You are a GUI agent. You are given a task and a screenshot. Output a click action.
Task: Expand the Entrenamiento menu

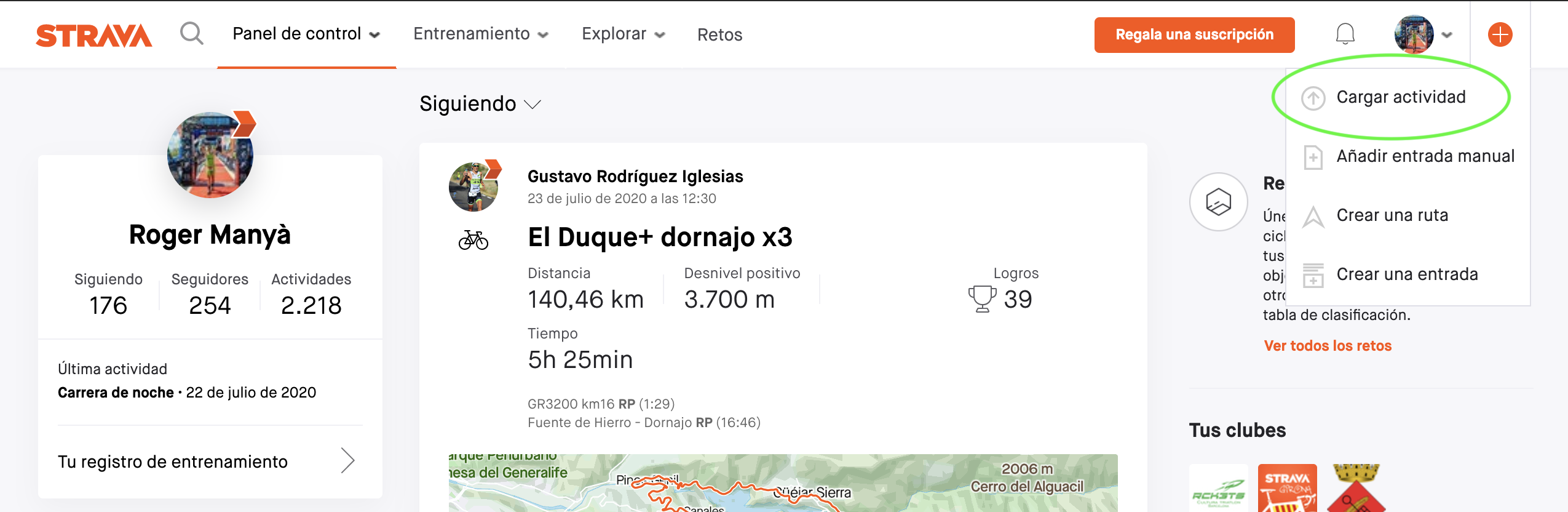[x=480, y=34]
